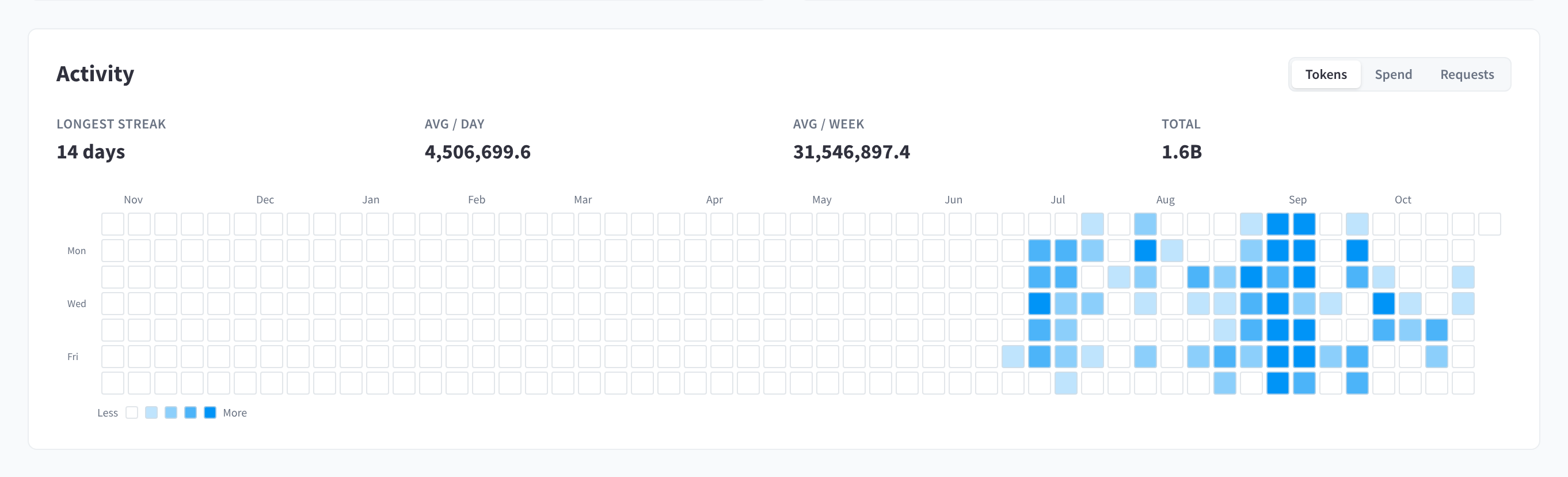The image size is (1568, 477).
Task: Click the Feb month label
Action: click(477, 200)
